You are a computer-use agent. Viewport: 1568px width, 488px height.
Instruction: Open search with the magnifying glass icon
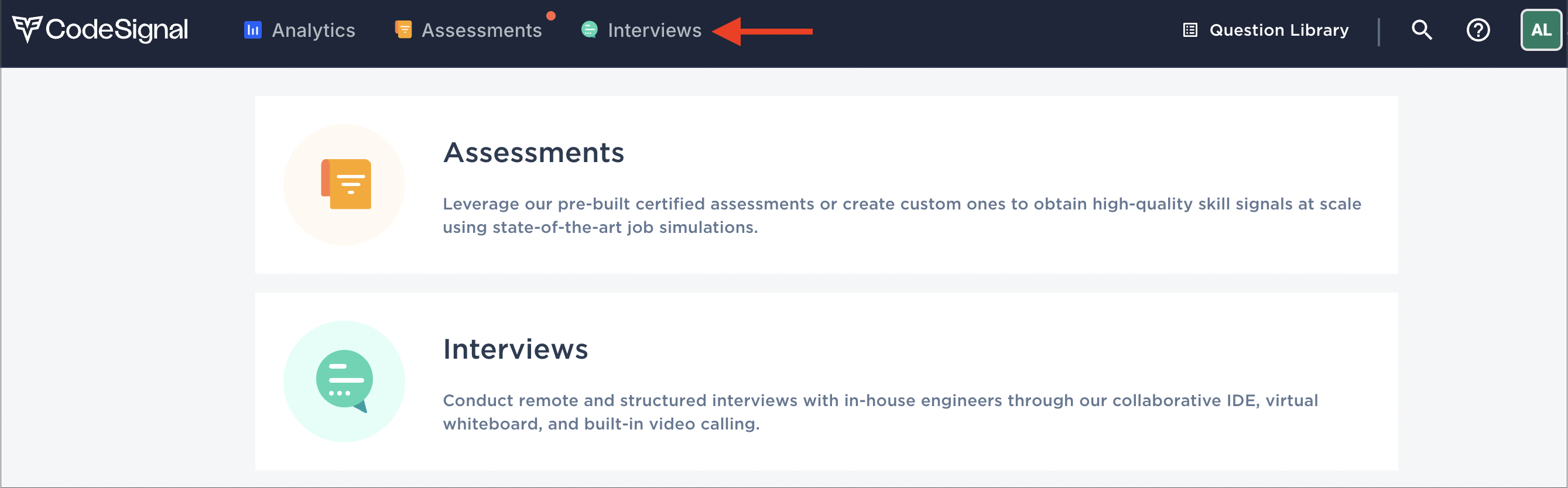1421,30
